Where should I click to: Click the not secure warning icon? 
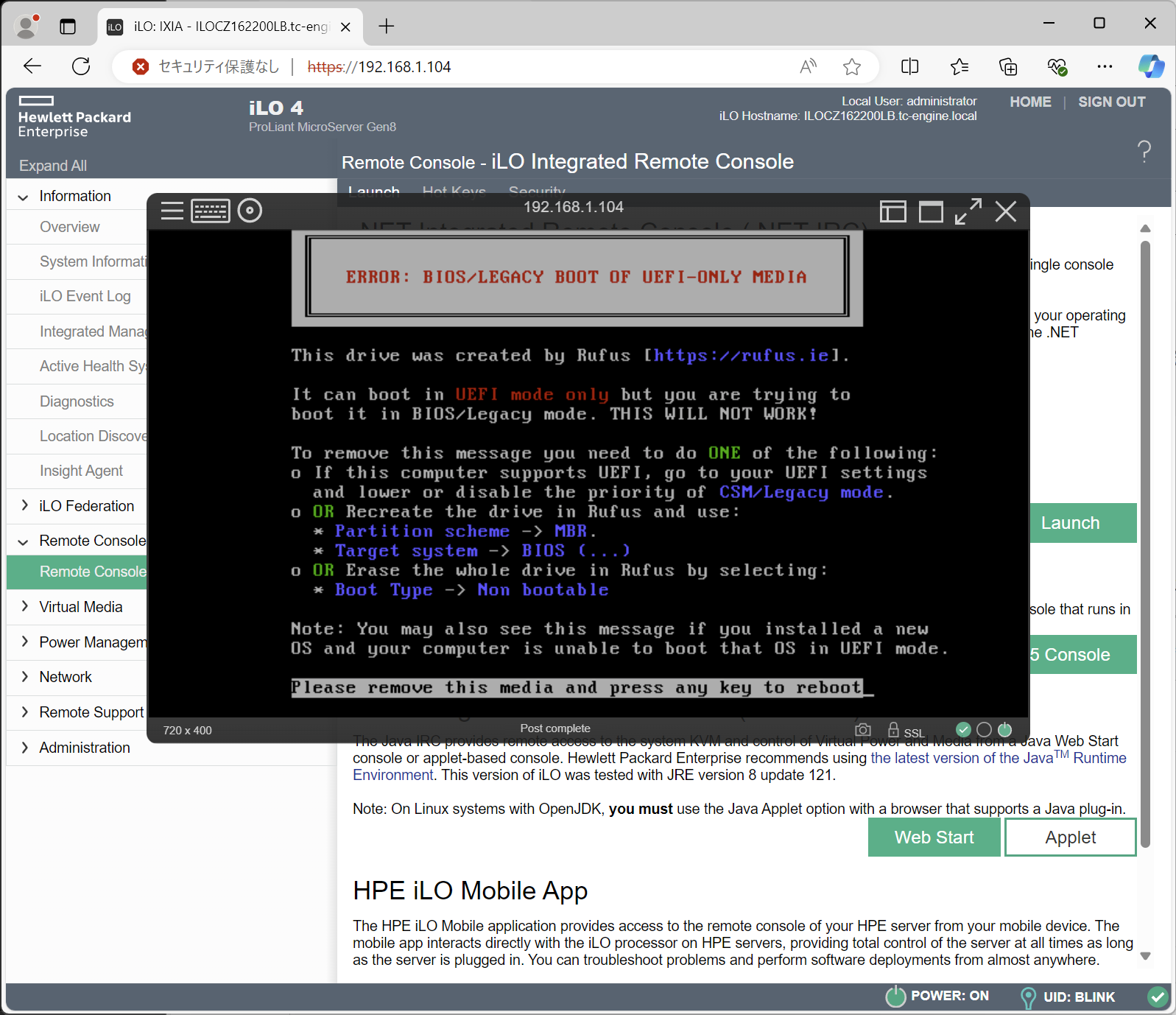141,67
